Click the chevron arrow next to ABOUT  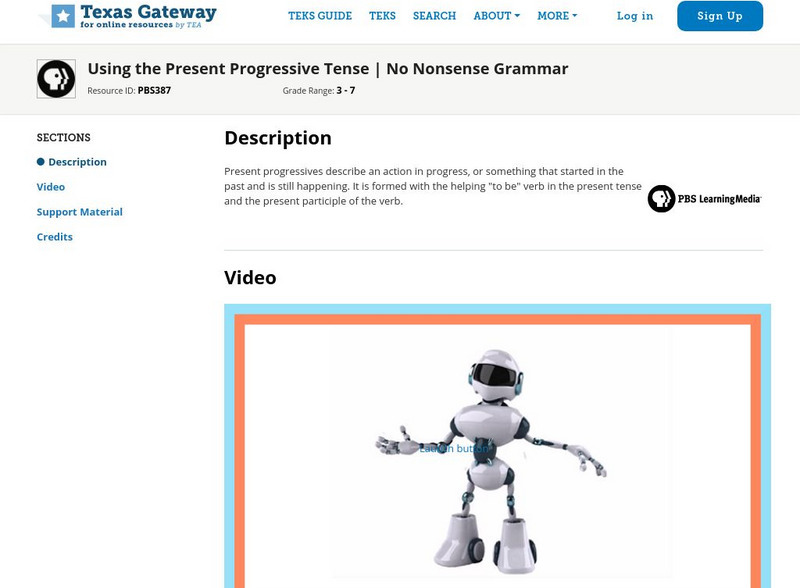pos(516,16)
